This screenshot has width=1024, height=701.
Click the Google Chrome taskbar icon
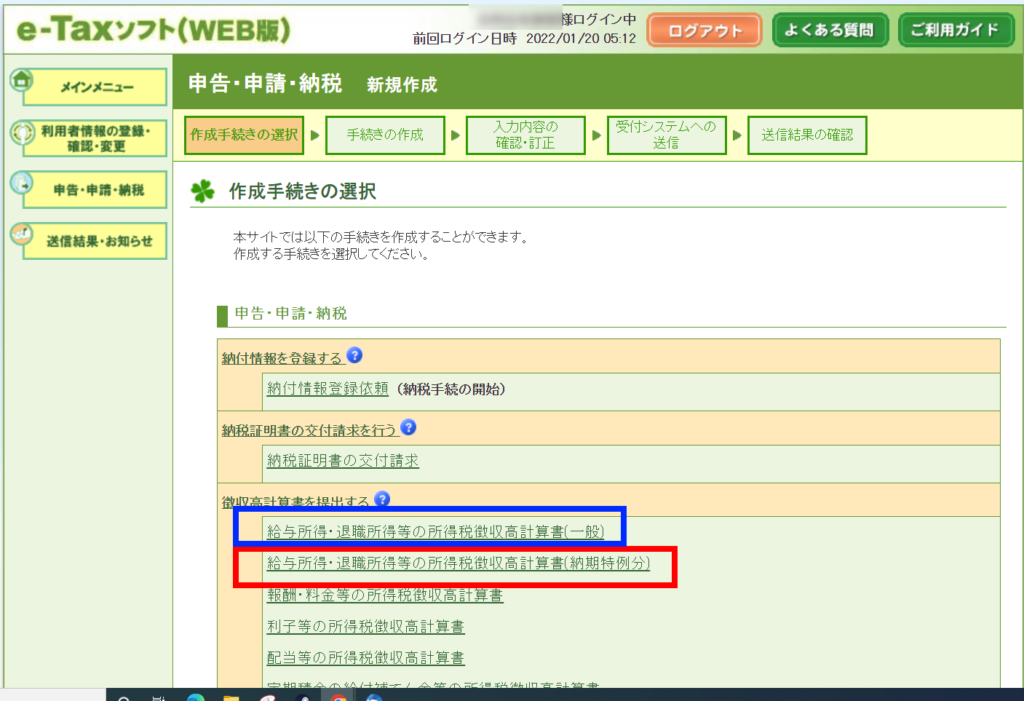coord(338,699)
